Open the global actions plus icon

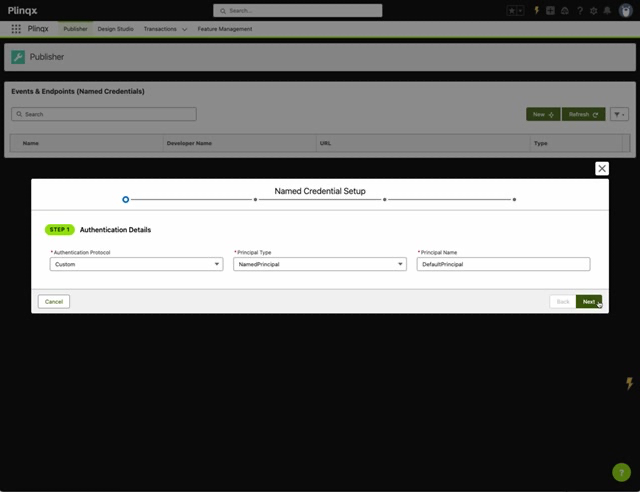550,11
